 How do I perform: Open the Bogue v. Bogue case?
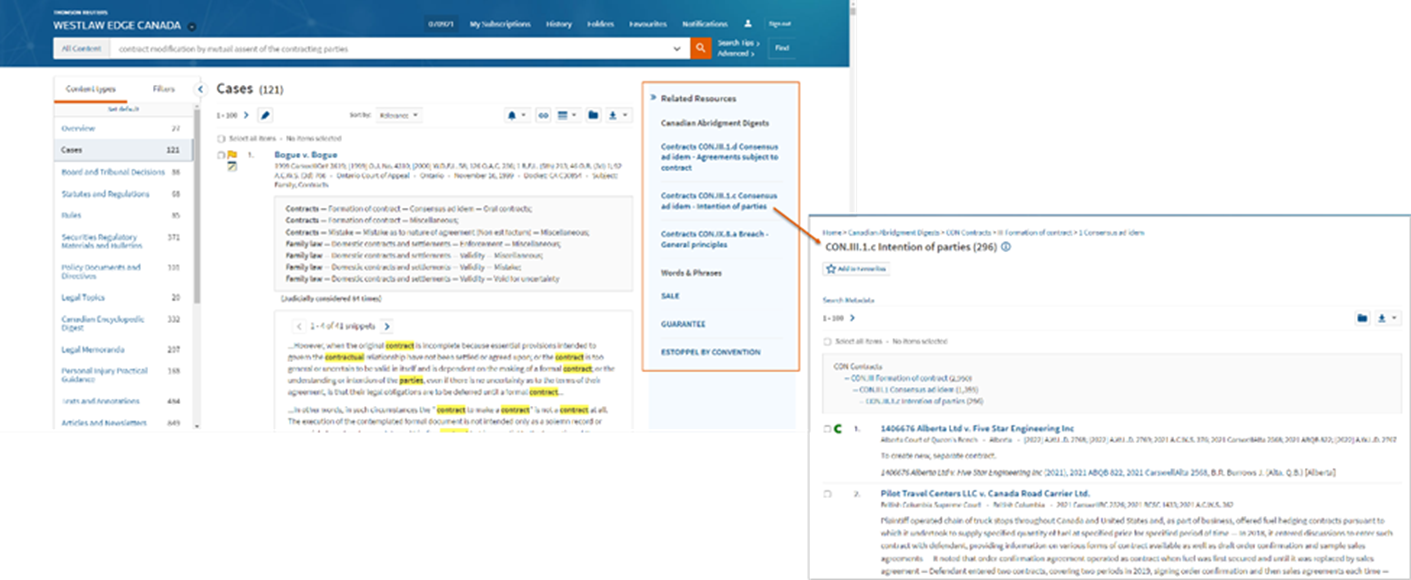pyautogui.click(x=306, y=155)
